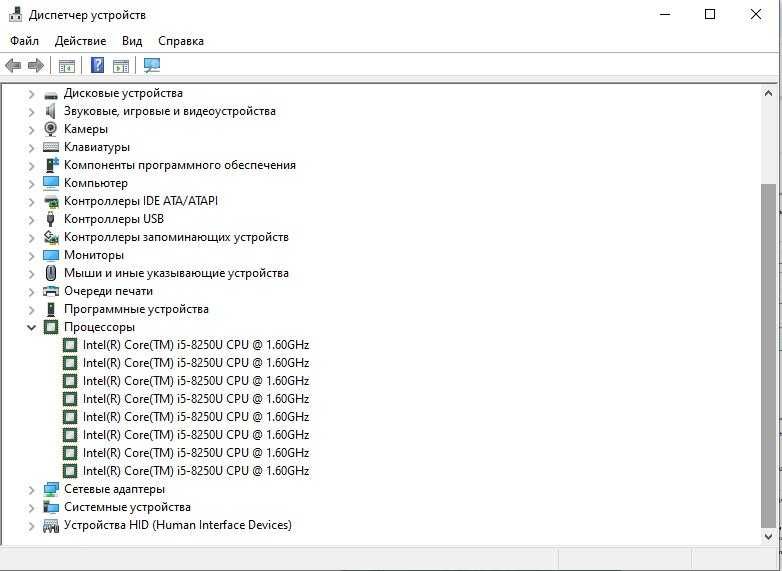Open the Файл menu
Viewport: 782px width, 571px height.
point(24,41)
